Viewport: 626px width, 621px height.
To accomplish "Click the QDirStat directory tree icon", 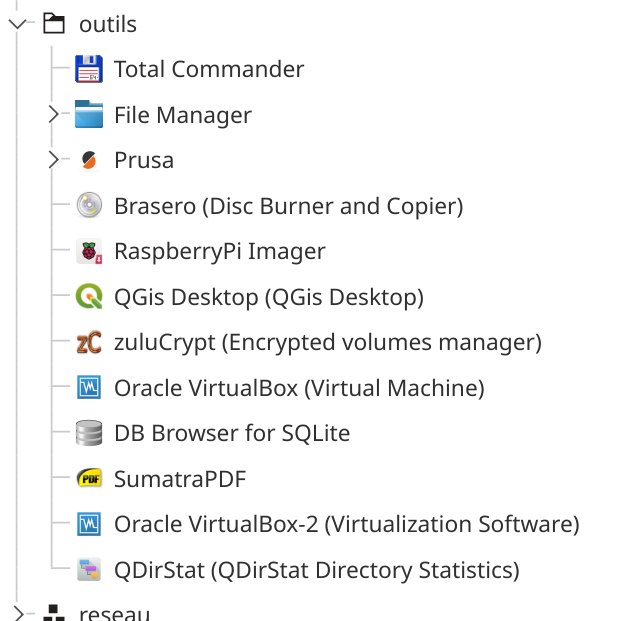I will (89, 569).
